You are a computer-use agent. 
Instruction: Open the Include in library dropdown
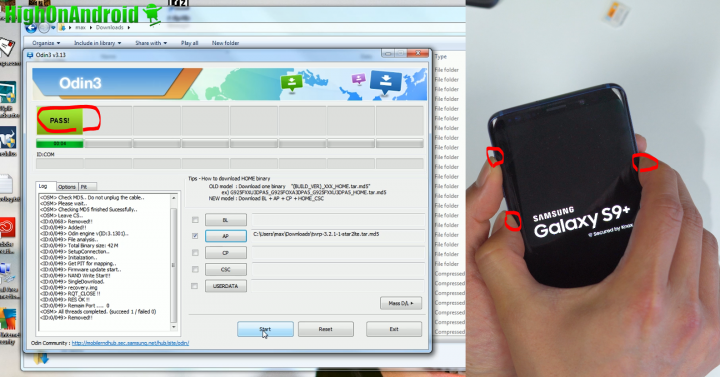(97, 43)
